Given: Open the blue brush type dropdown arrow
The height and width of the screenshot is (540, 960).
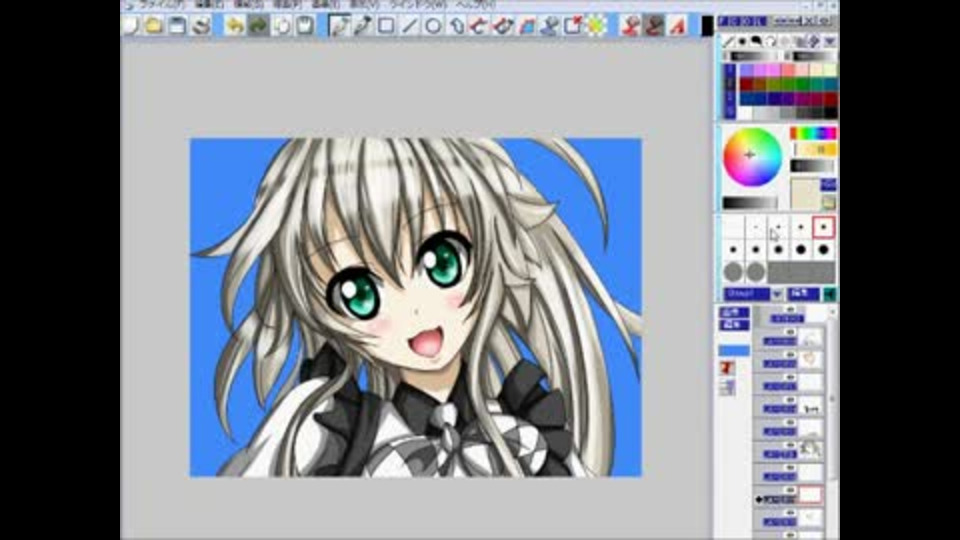Looking at the screenshot, I should click(x=776, y=294).
